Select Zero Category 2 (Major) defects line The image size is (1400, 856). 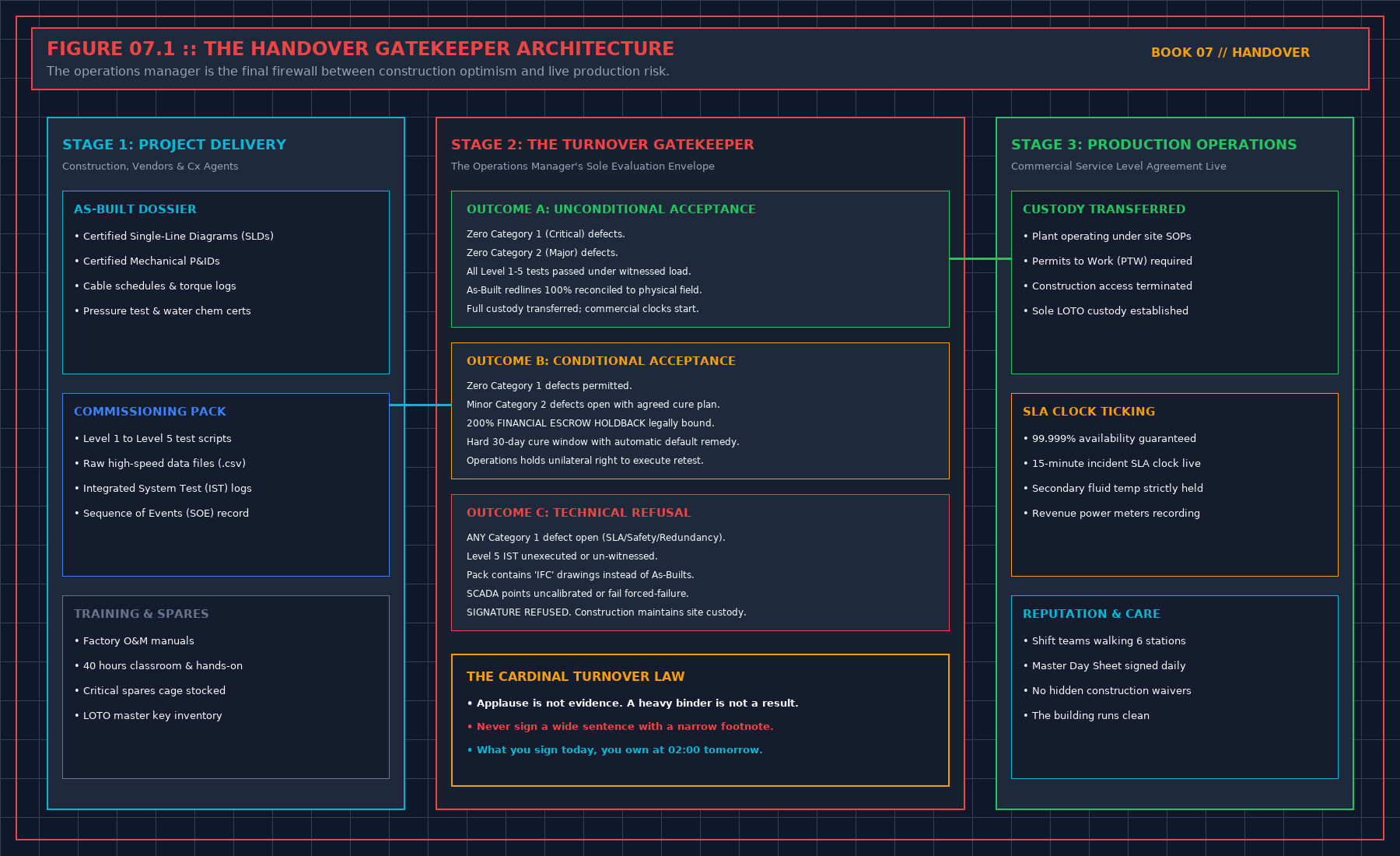(542, 253)
